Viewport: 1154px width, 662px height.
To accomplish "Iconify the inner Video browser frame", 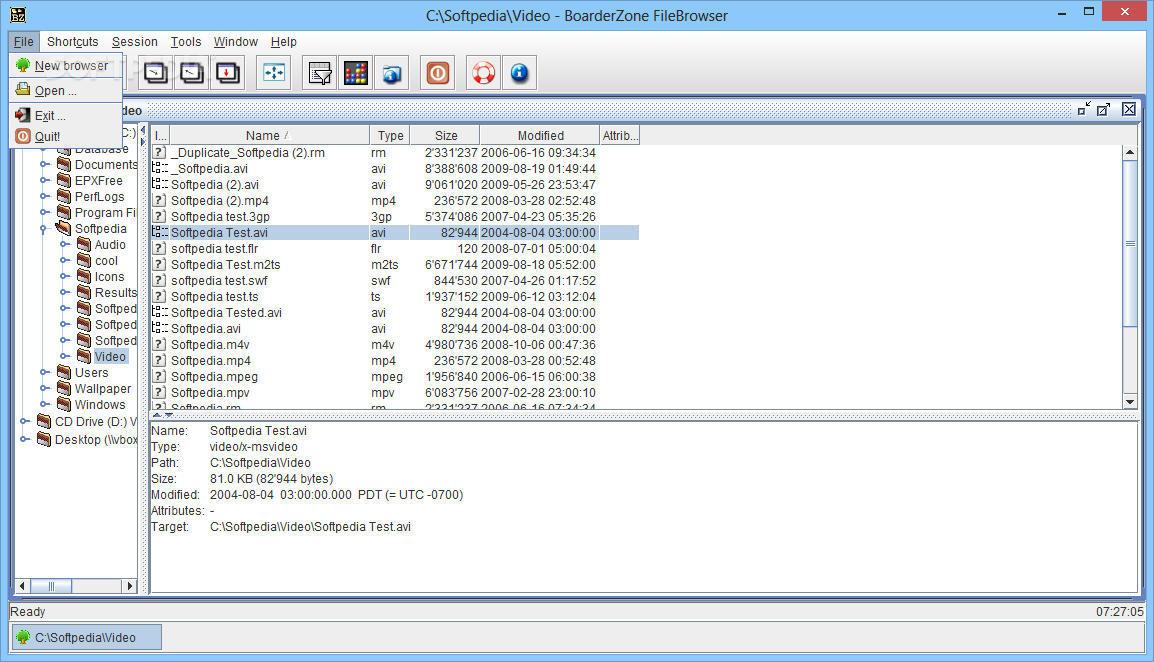I will point(1084,110).
